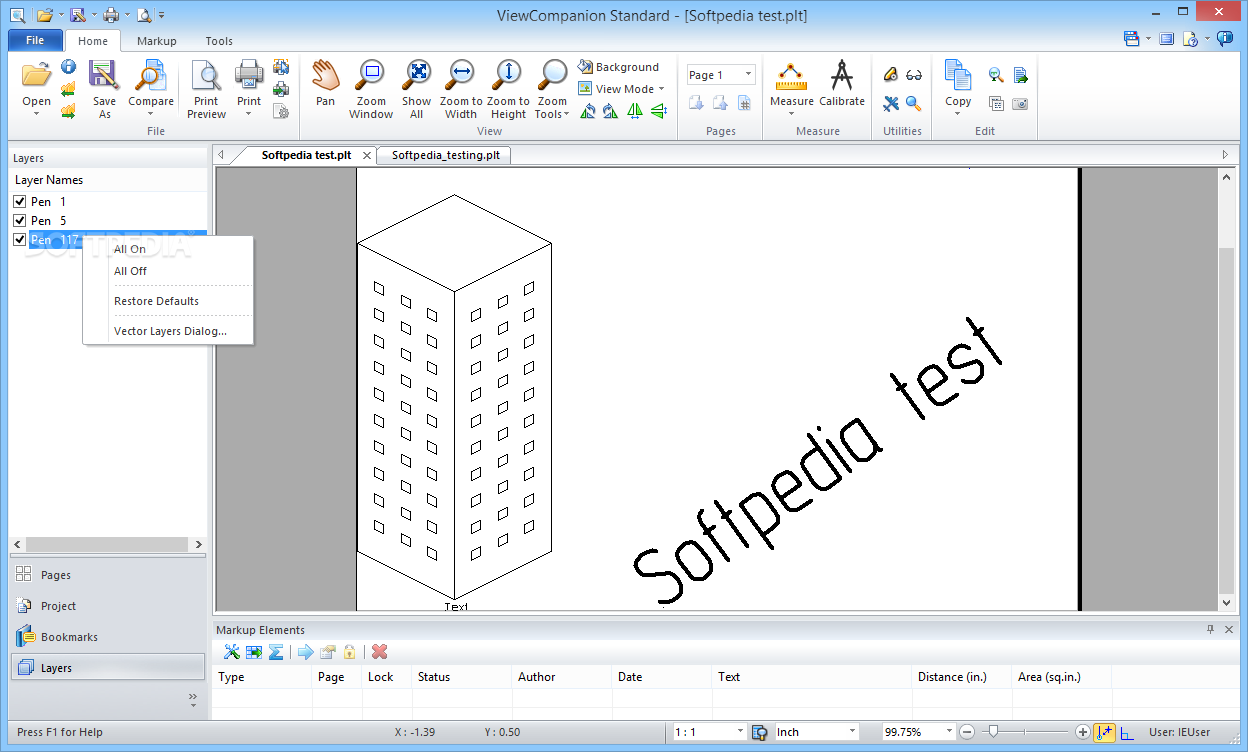
Task: Uncheck the Pen 1 layer checkbox
Action: coord(20,202)
